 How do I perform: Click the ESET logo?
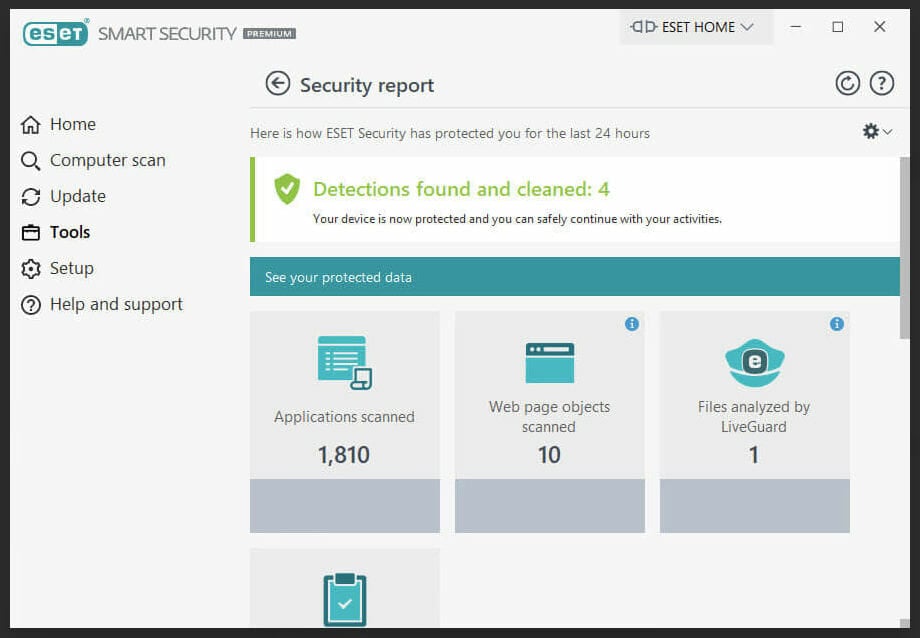(x=56, y=33)
